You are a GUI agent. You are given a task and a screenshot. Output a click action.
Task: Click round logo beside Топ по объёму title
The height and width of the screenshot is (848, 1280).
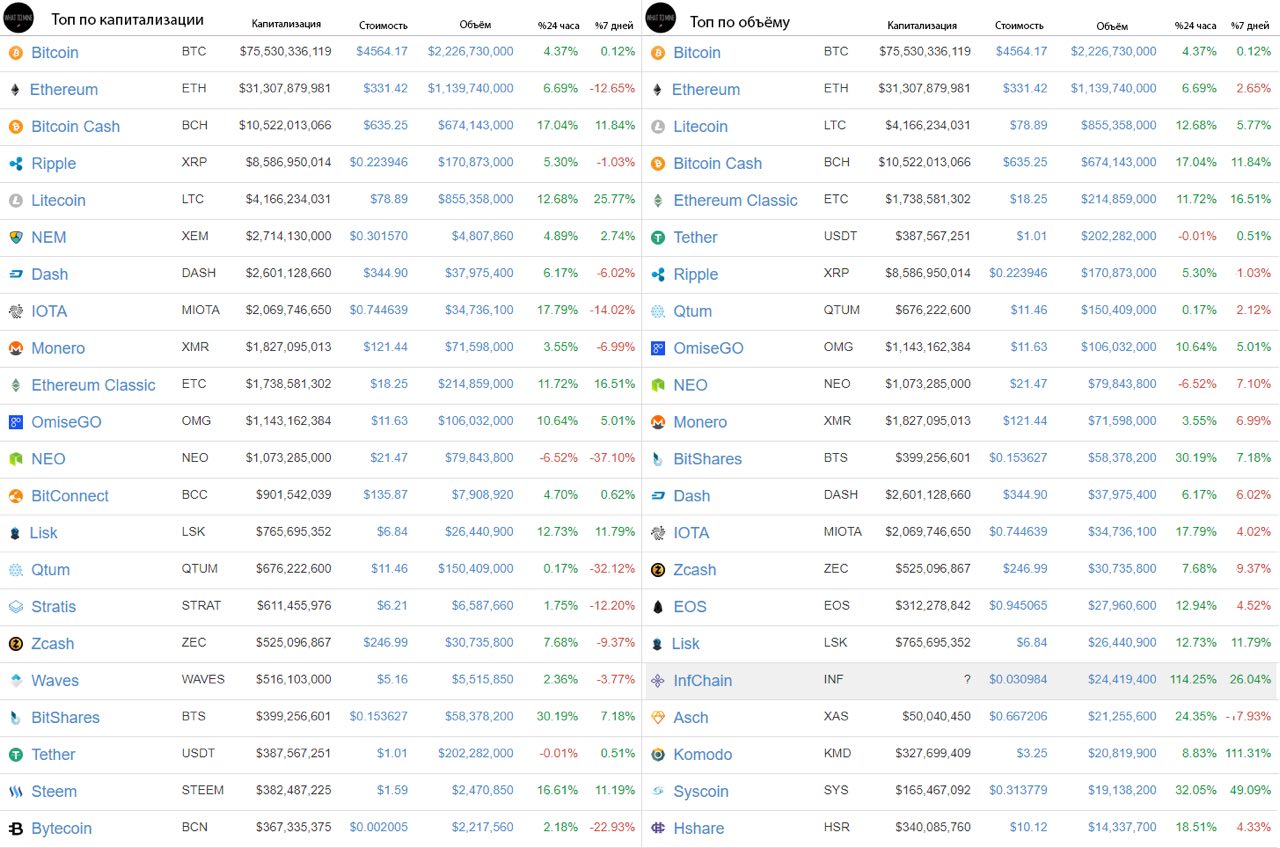[x=661, y=18]
